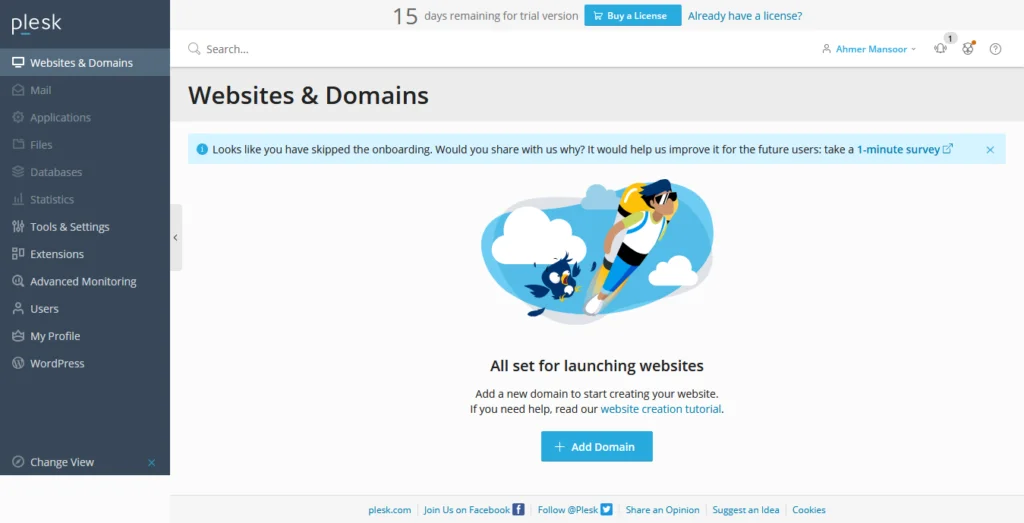Click the Applications gear icon

coord(18,118)
